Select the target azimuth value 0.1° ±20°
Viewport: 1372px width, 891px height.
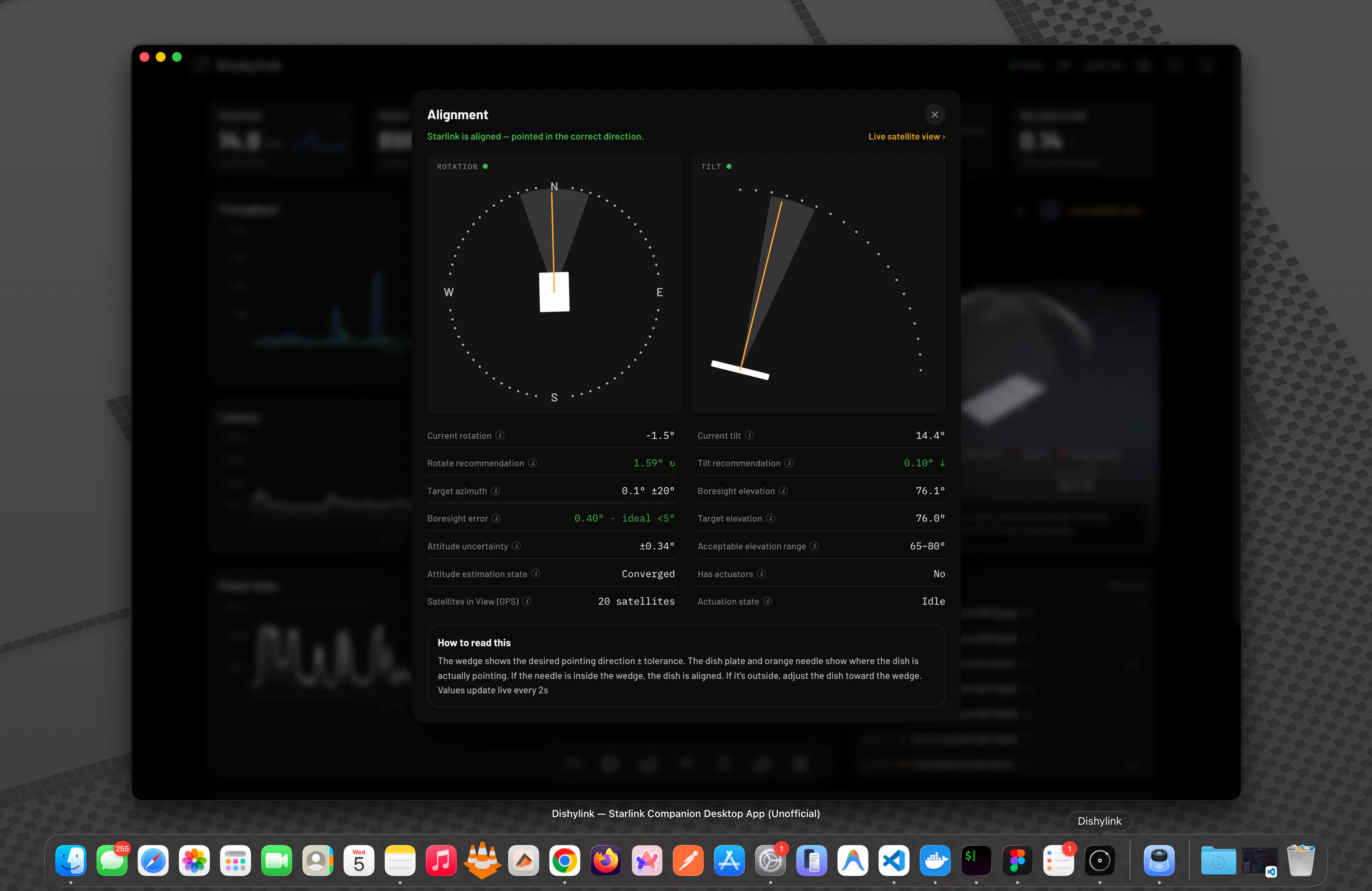click(648, 491)
